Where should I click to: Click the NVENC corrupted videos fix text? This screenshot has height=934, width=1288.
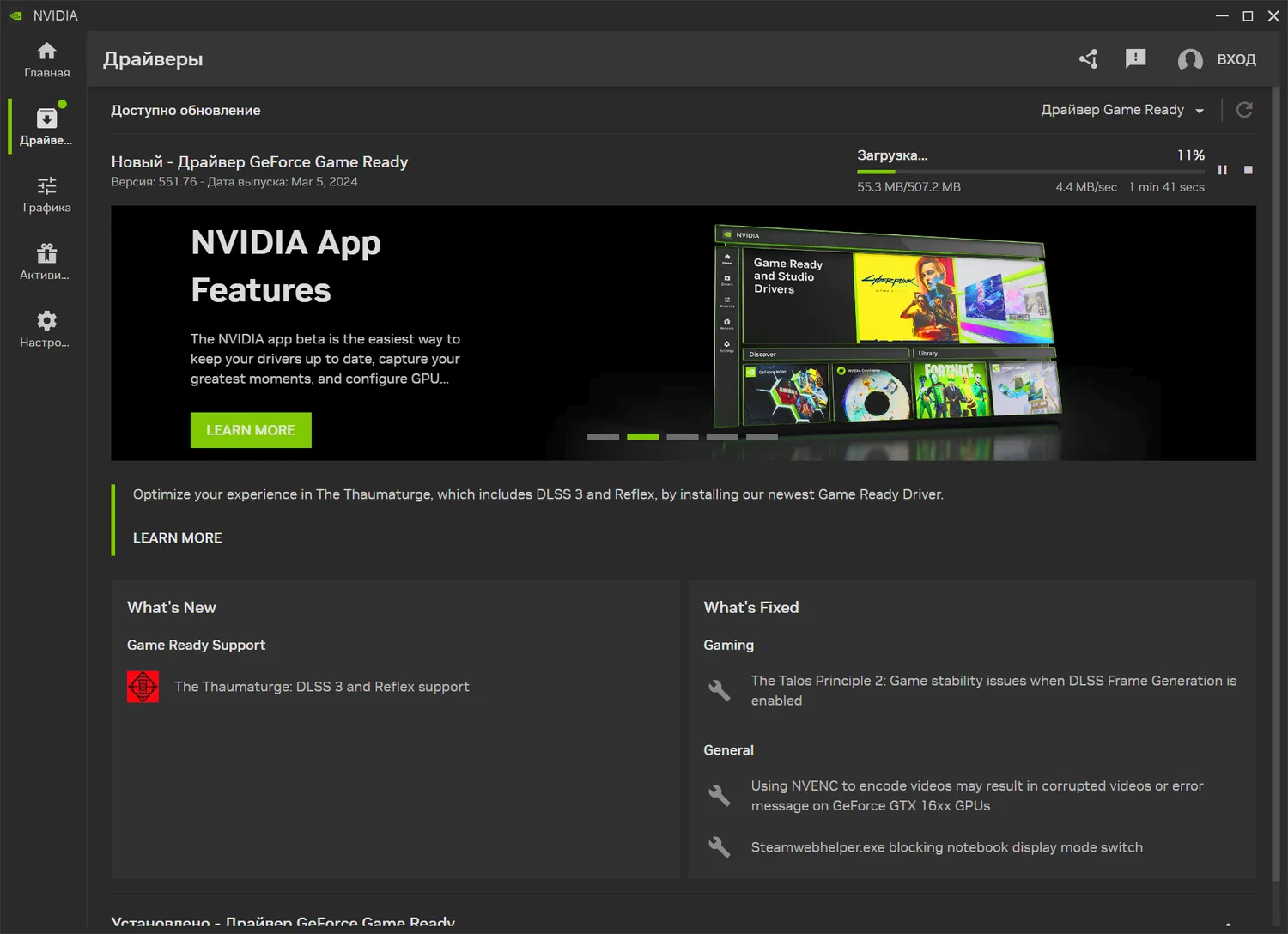click(x=977, y=796)
